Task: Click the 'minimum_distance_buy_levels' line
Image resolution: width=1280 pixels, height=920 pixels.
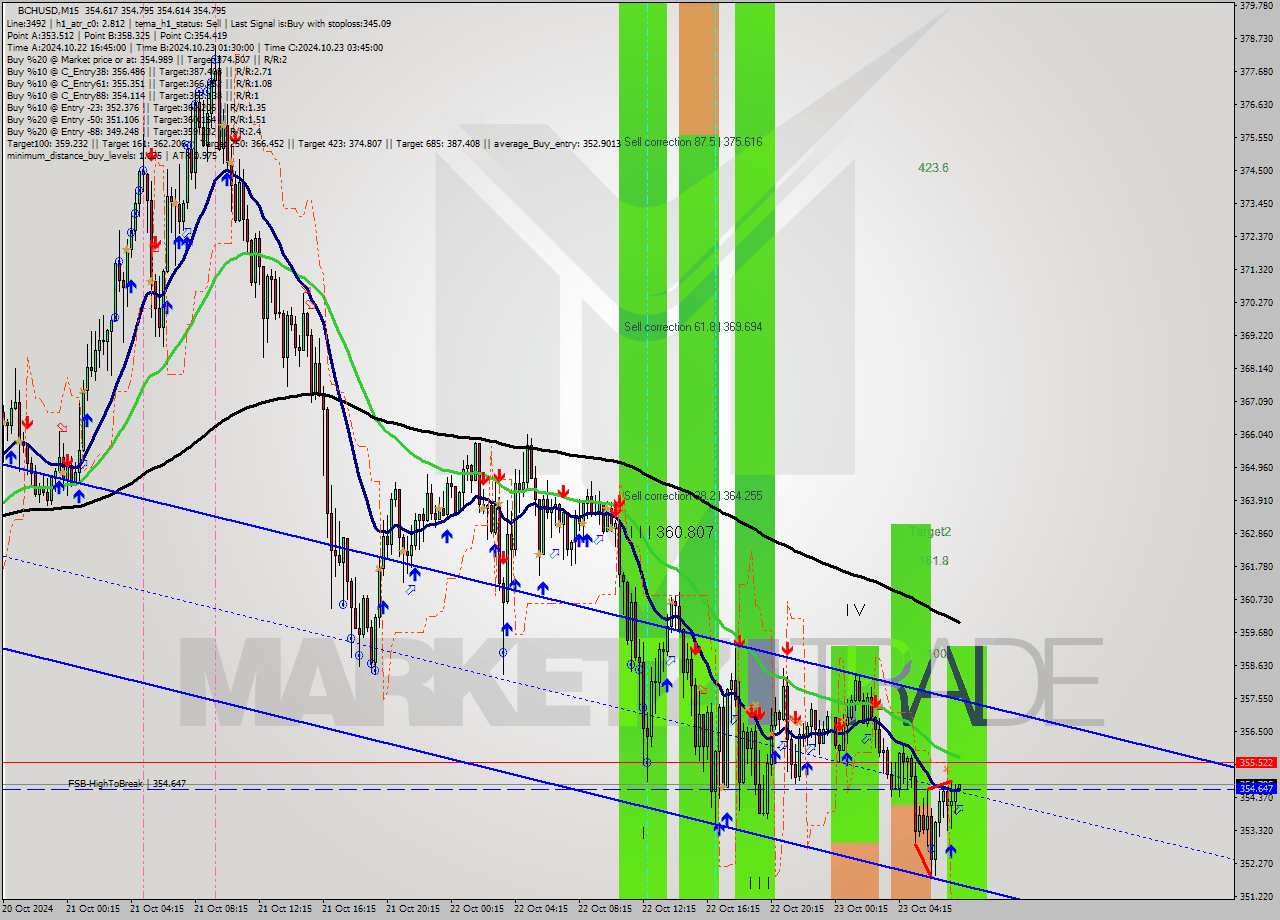Action: [x=112, y=155]
